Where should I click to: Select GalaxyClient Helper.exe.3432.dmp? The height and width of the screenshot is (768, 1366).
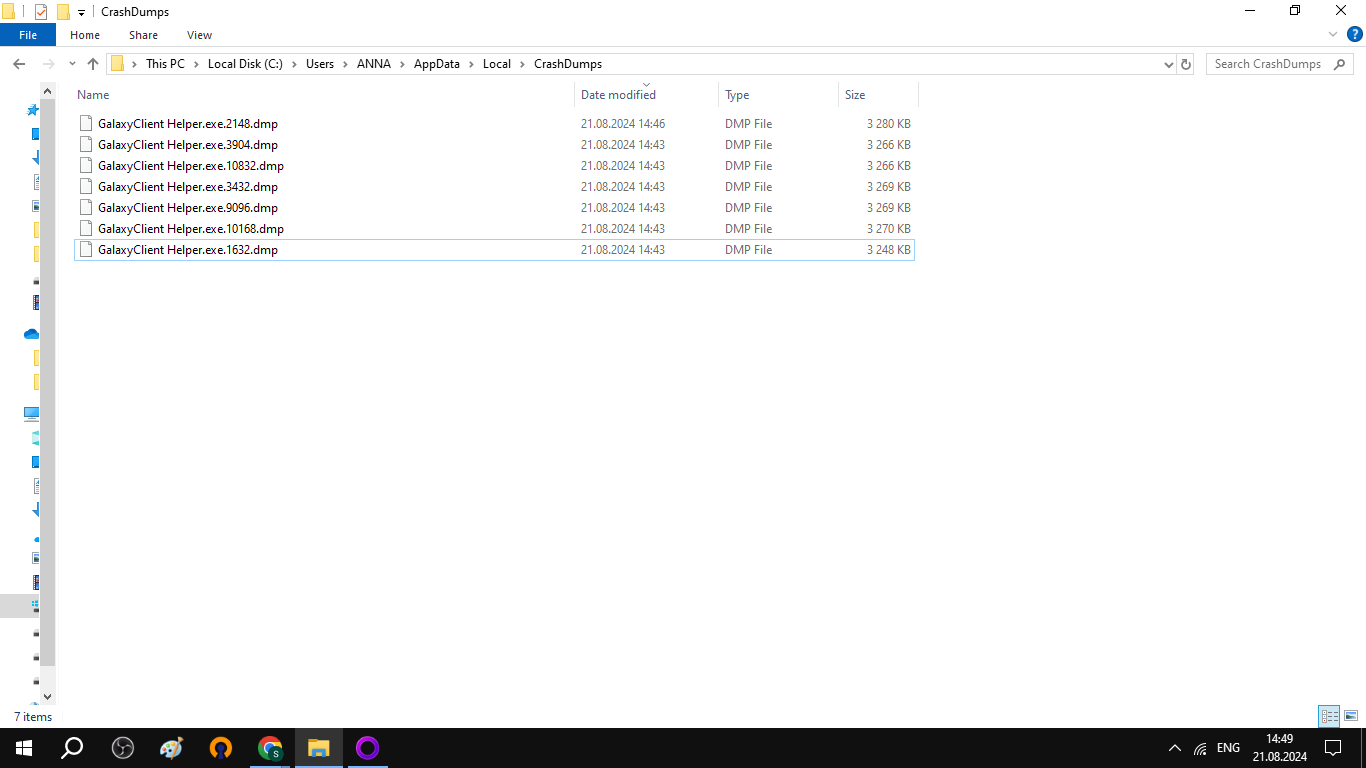pos(494,187)
